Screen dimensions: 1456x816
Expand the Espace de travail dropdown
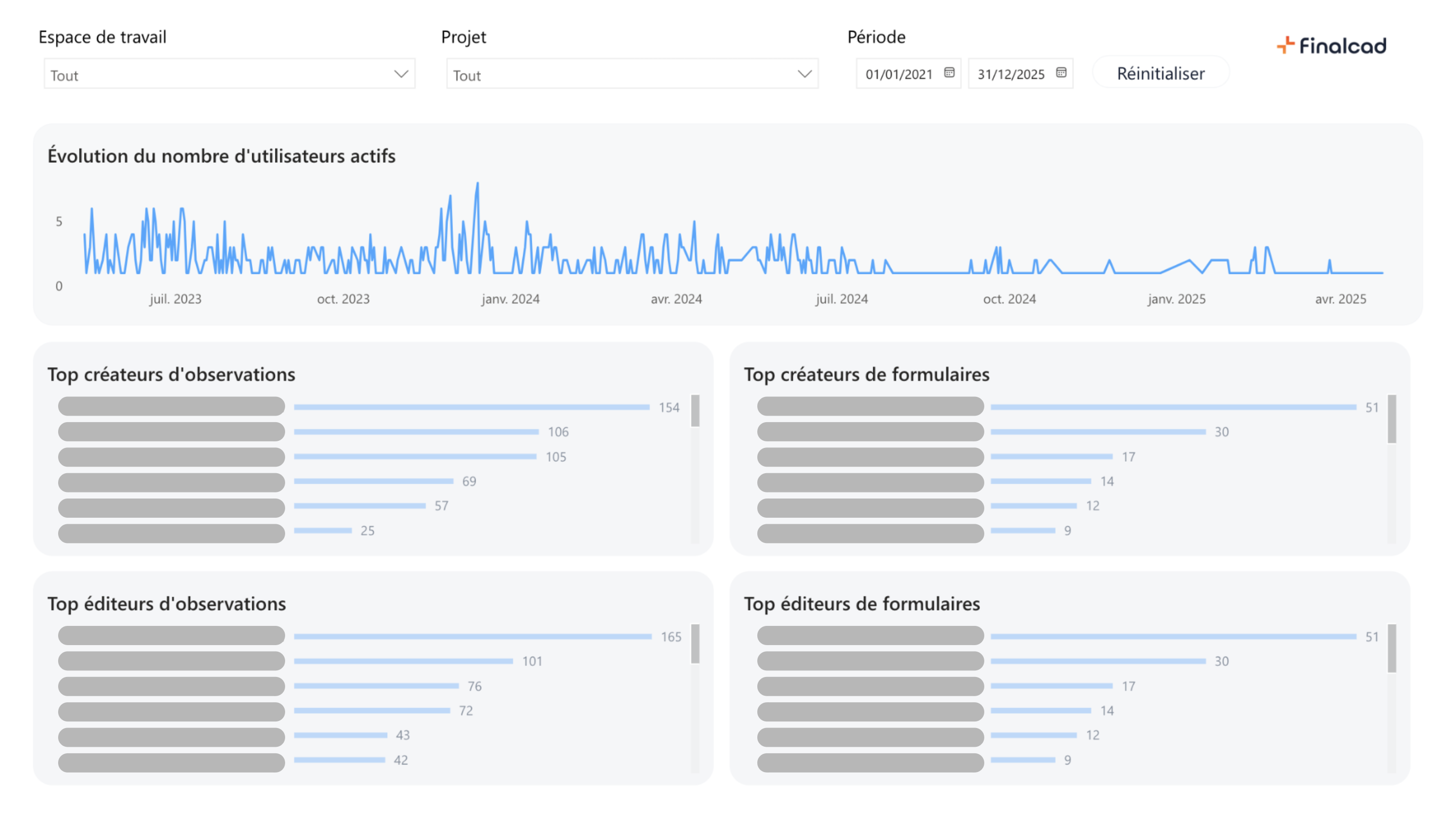pos(401,74)
